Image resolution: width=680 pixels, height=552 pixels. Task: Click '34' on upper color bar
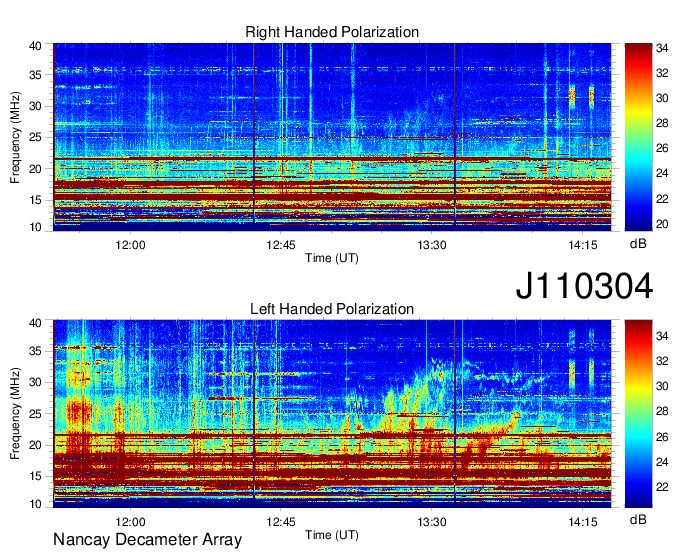(x=662, y=49)
